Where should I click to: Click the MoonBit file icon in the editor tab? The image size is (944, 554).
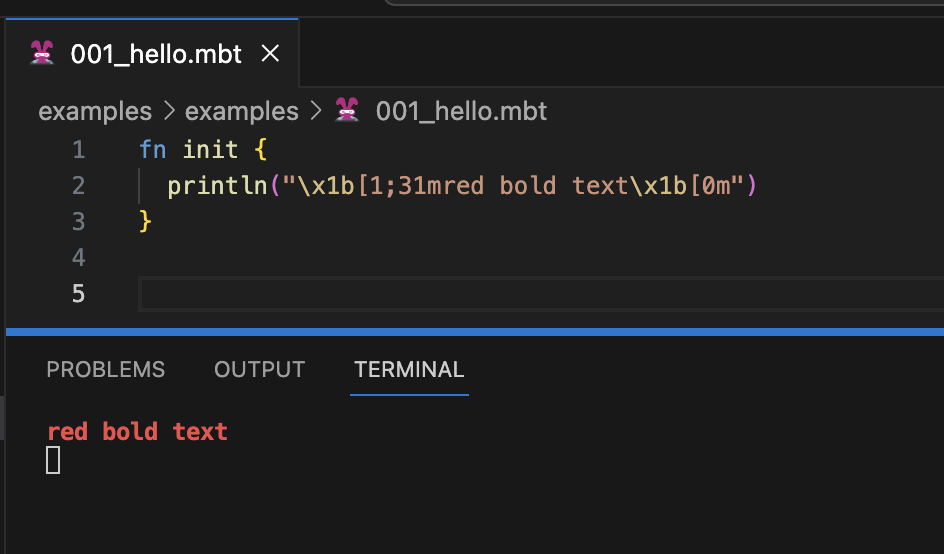(42, 54)
